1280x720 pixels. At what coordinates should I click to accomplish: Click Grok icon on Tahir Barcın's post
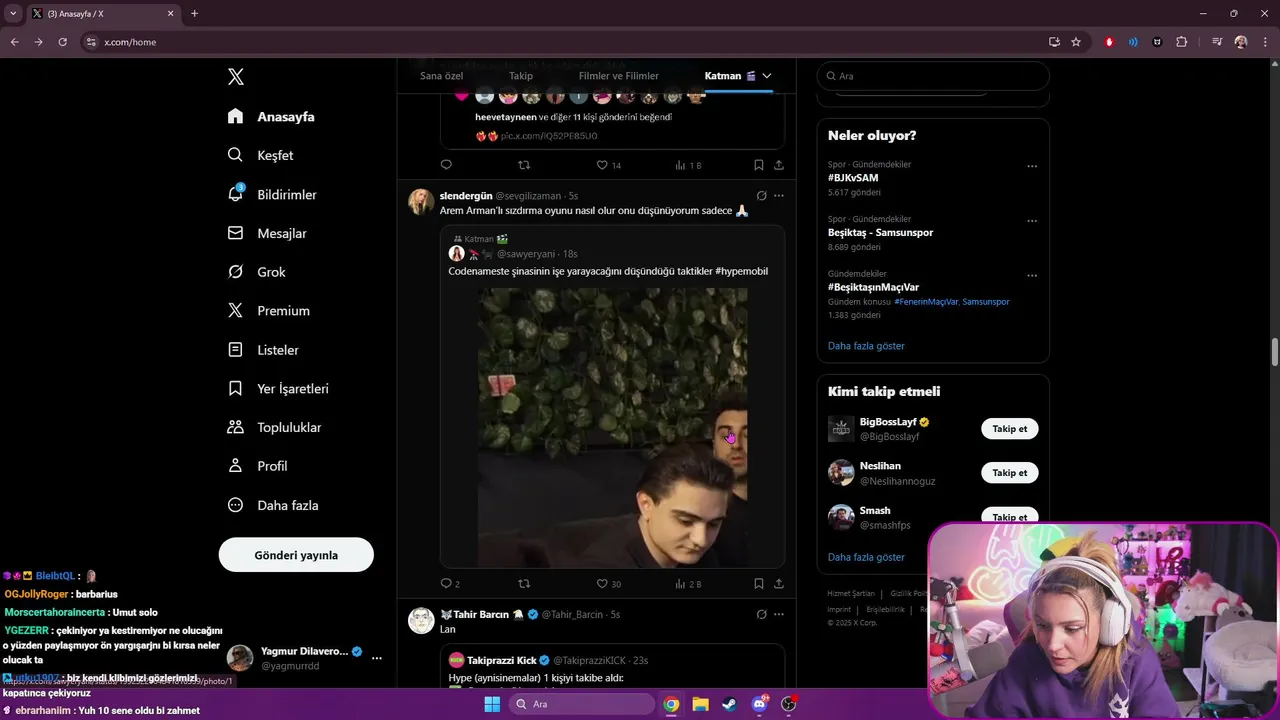coord(761,614)
